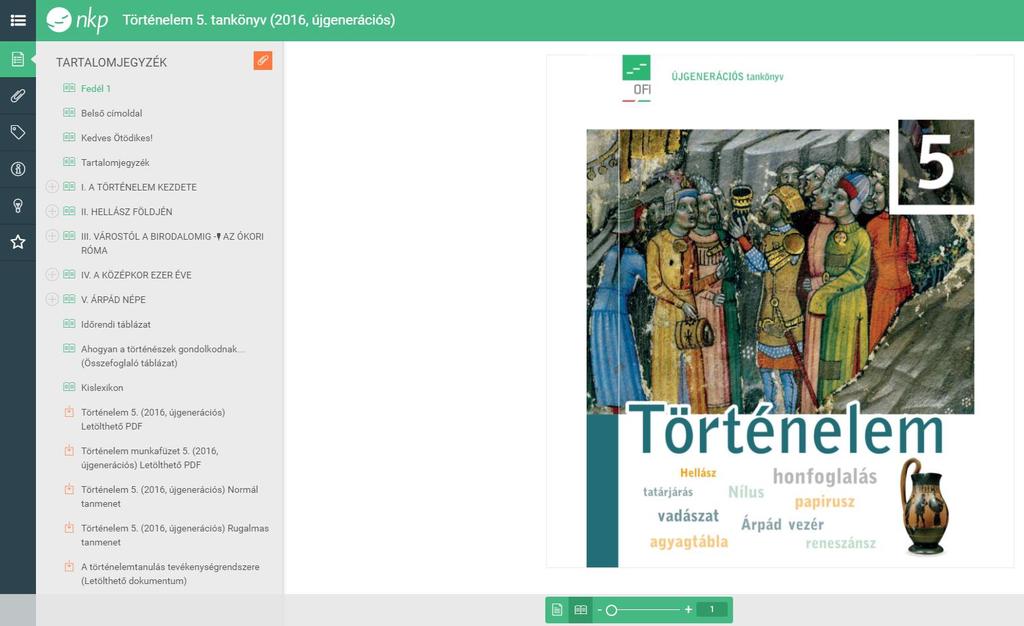Open the accessibility sidebar tab
The image size is (1024, 626).
18,169
